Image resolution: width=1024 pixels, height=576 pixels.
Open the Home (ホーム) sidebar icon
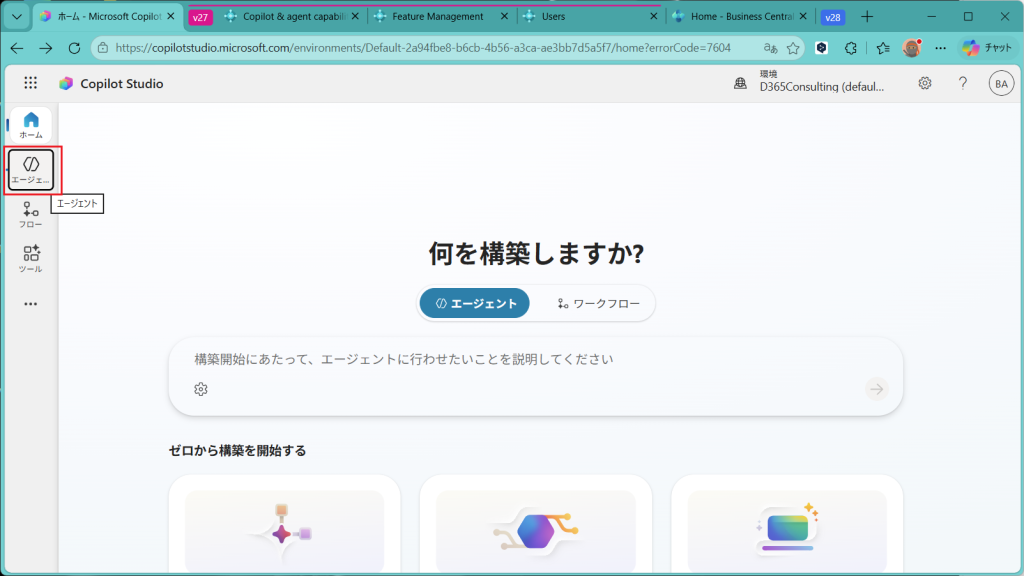(31, 125)
